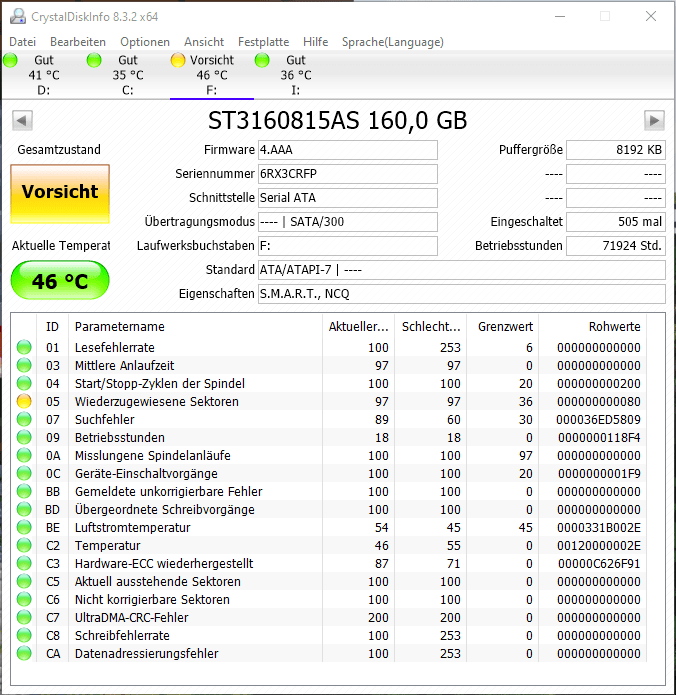Click the Rohwerte column header
This screenshot has width=676, height=695.
[x=593, y=327]
